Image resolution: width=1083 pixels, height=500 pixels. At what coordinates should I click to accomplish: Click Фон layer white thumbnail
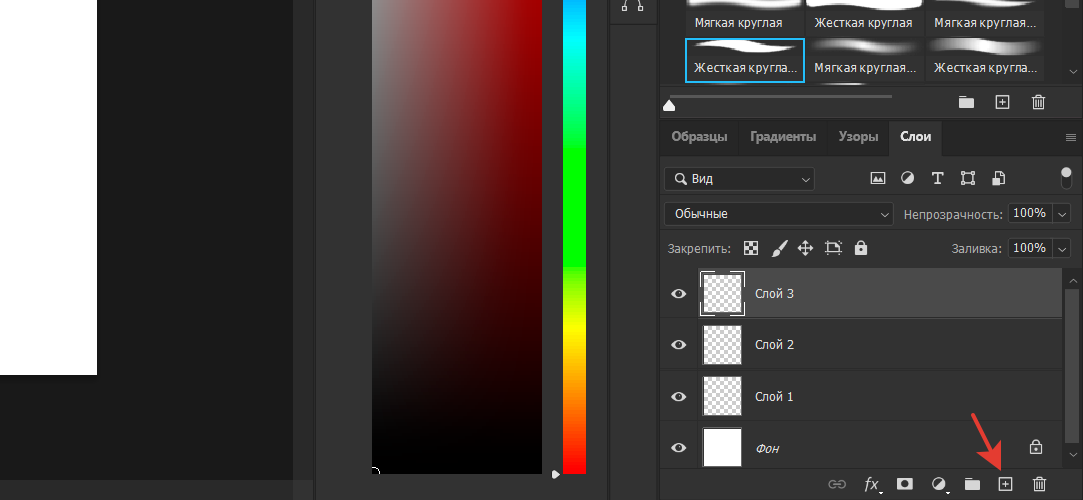(x=722, y=448)
